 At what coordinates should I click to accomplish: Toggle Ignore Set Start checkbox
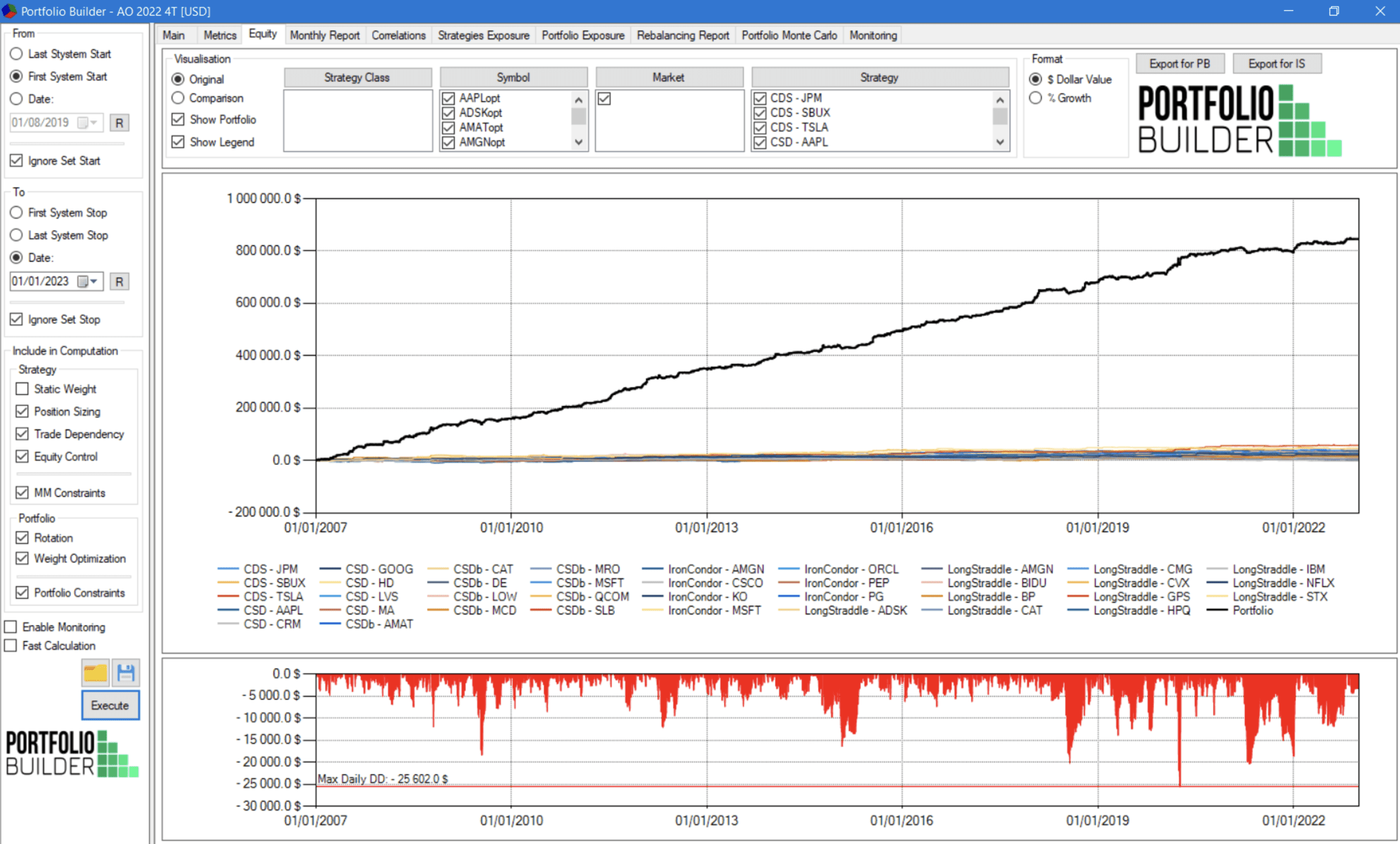16,161
